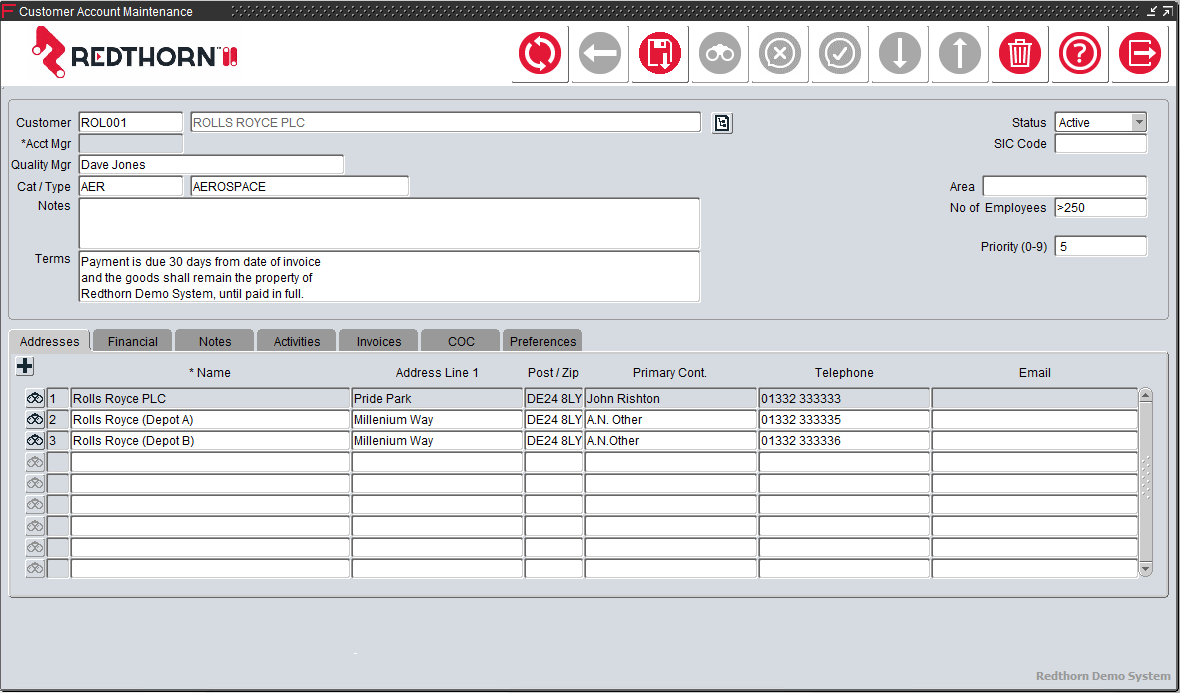The width and height of the screenshot is (1180, 693).
Task: Click the address grid scrollbar down arrow
Action: coord(1145,570)
